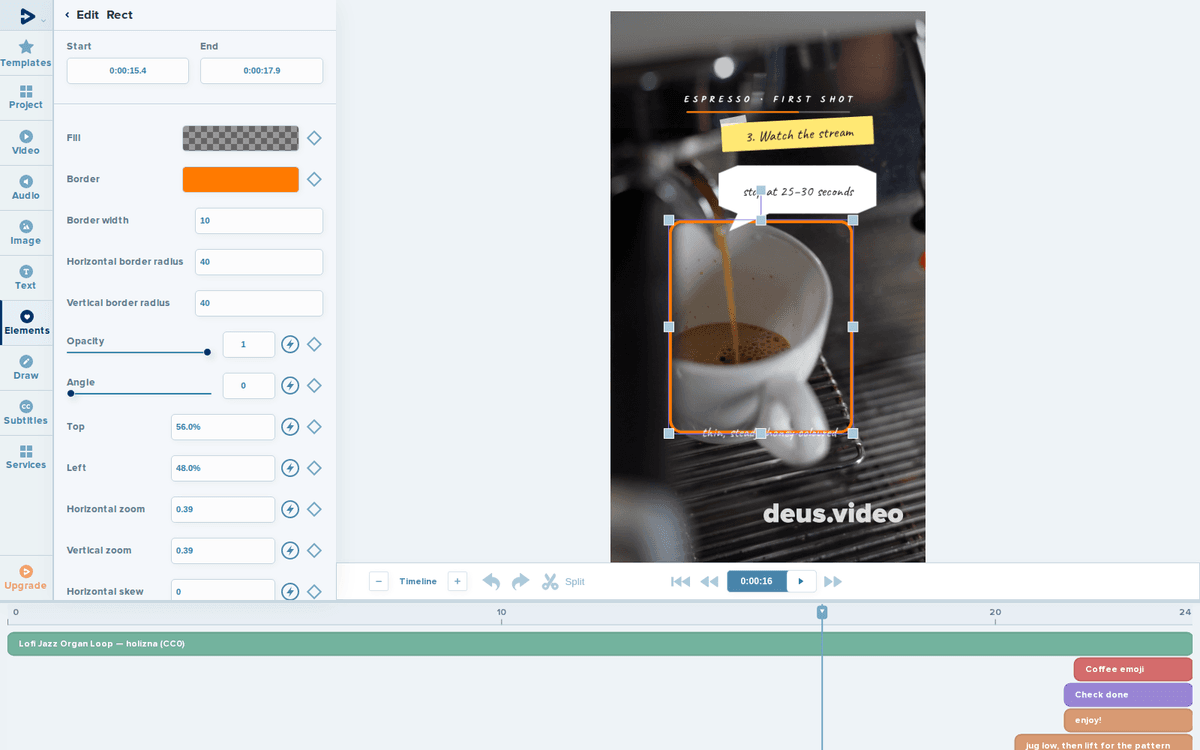1200x750 pixels.
Task: Toggle keyframe diamond for Top
Action: coord(314,427)
